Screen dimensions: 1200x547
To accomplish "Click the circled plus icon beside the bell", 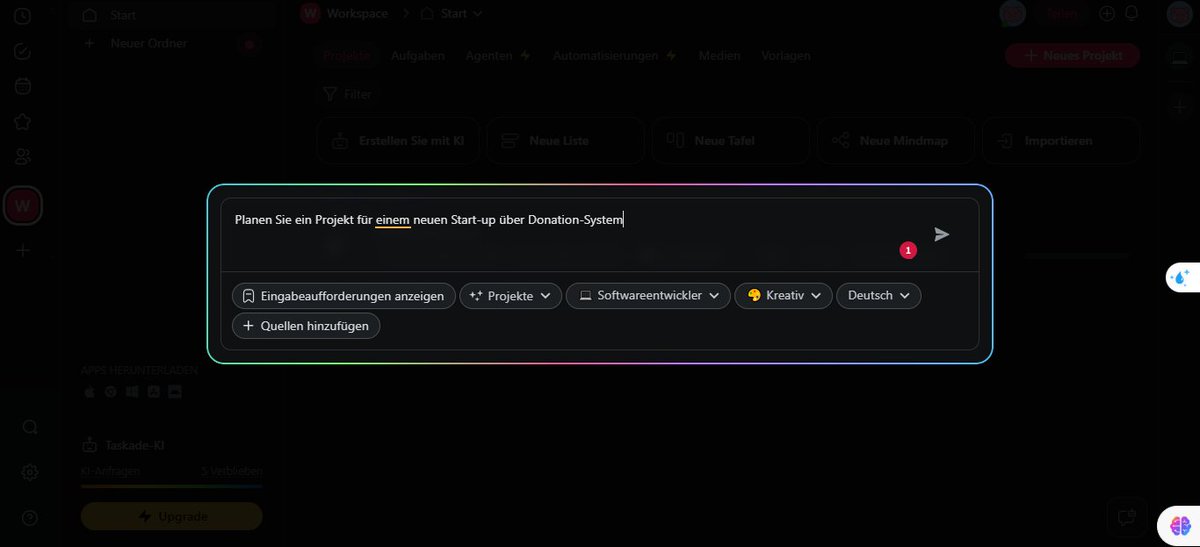I will point(1107,13).
